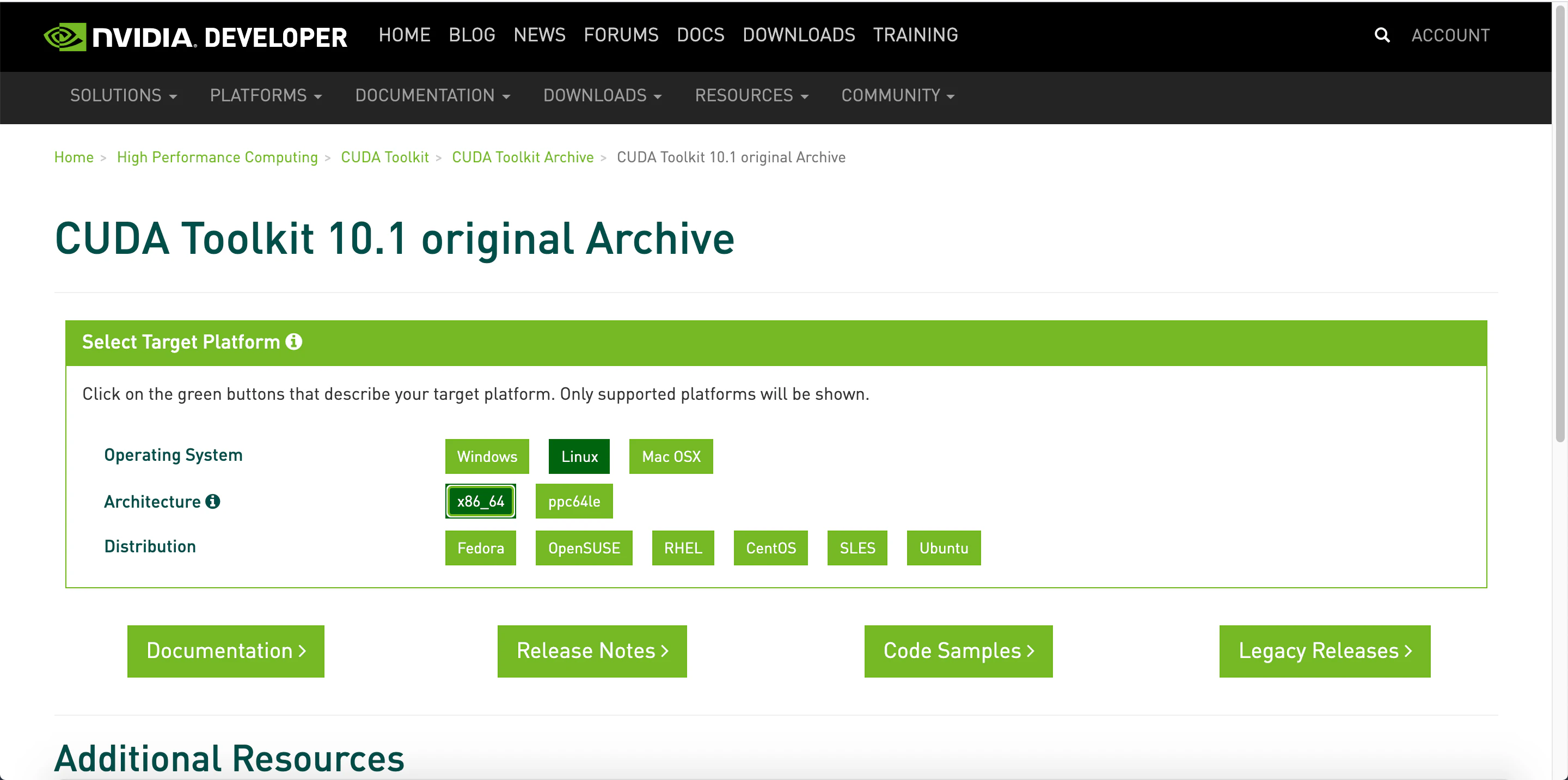Click the ACCOUNT link
Image resolution: width=1568 pixels, height=780 pixels.
coord(1450,35)
